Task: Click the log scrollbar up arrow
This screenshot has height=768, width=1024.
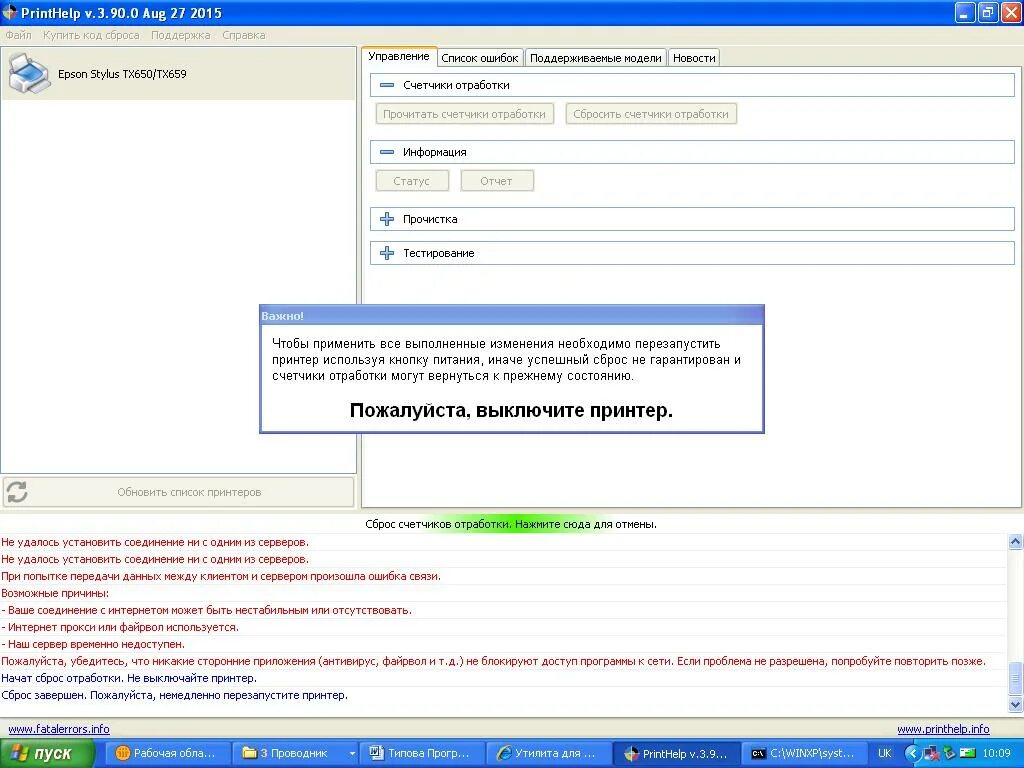Action: coord(1015,541)
